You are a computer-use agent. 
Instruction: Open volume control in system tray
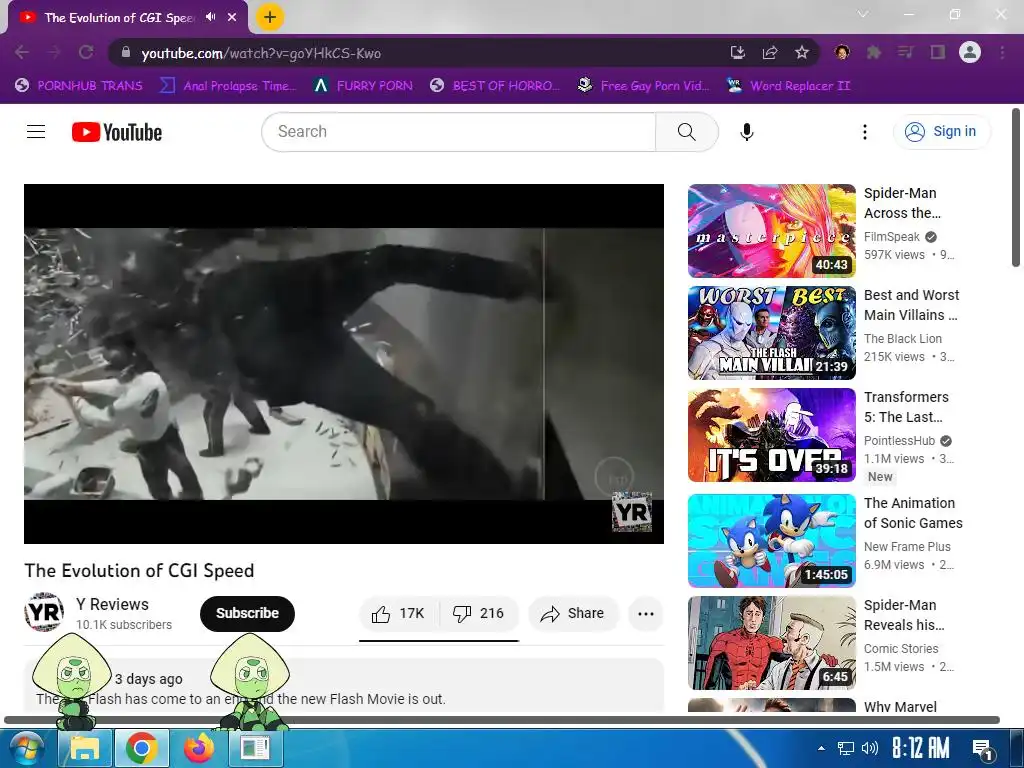click(869, 748)
